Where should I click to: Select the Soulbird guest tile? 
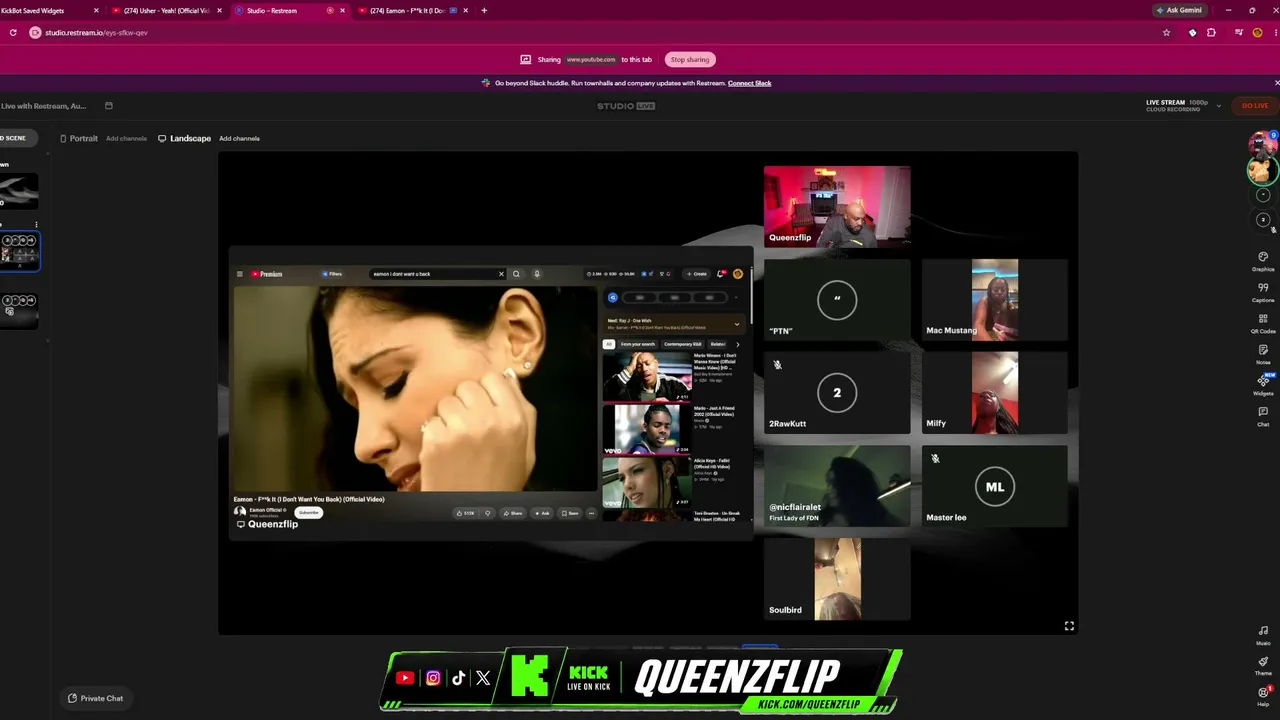tap(837, 579)
